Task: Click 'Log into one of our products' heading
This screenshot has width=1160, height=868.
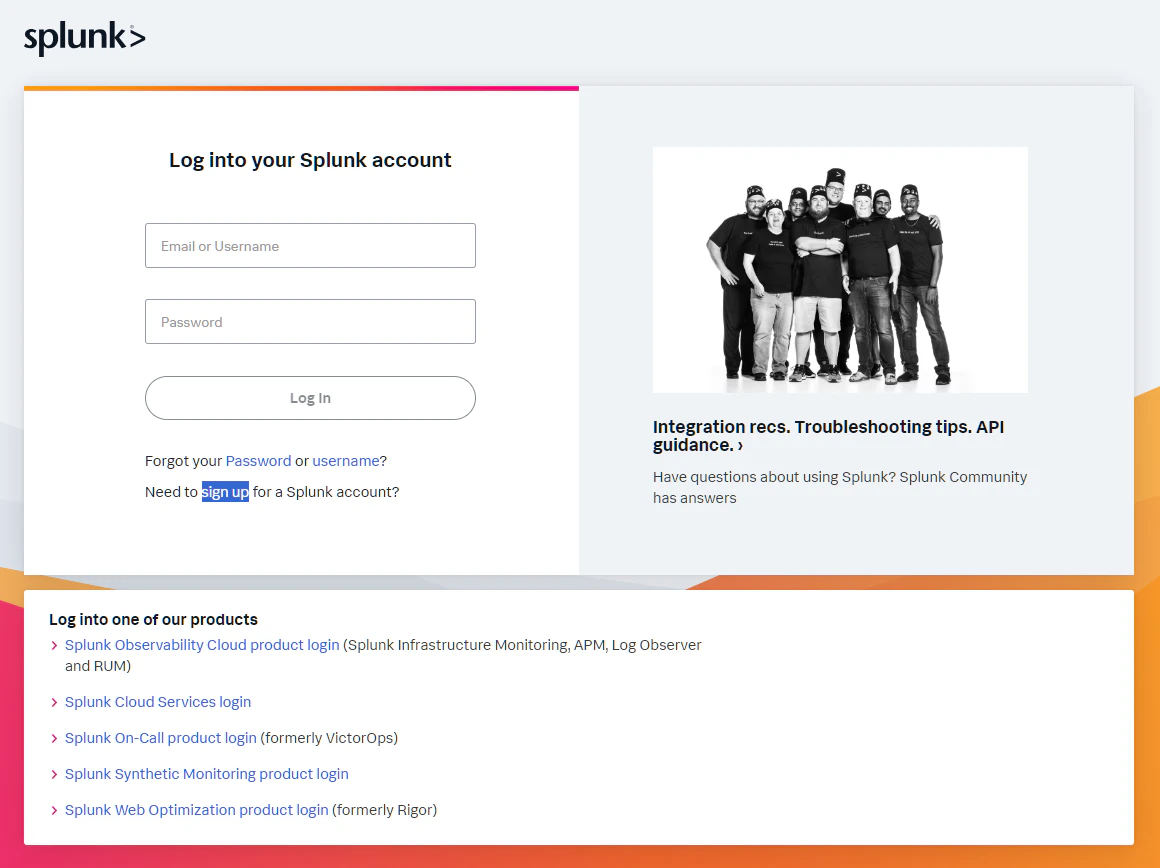Action: (x=153, y=619)
